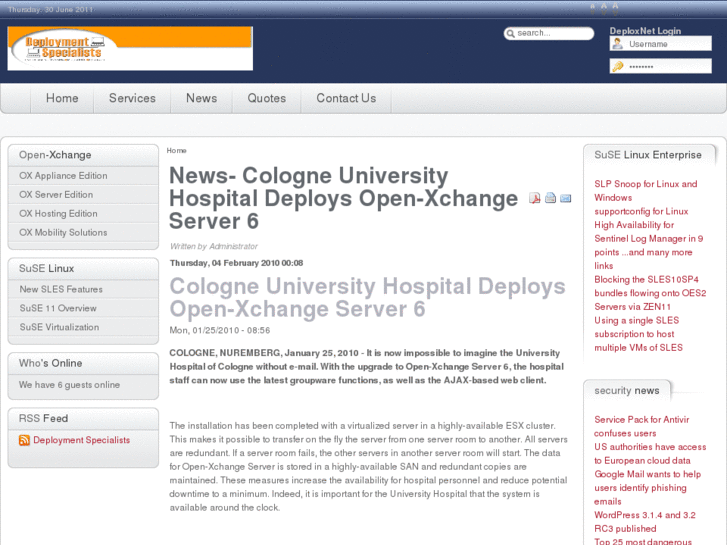Open Using a single SLES subscription link

638,334
